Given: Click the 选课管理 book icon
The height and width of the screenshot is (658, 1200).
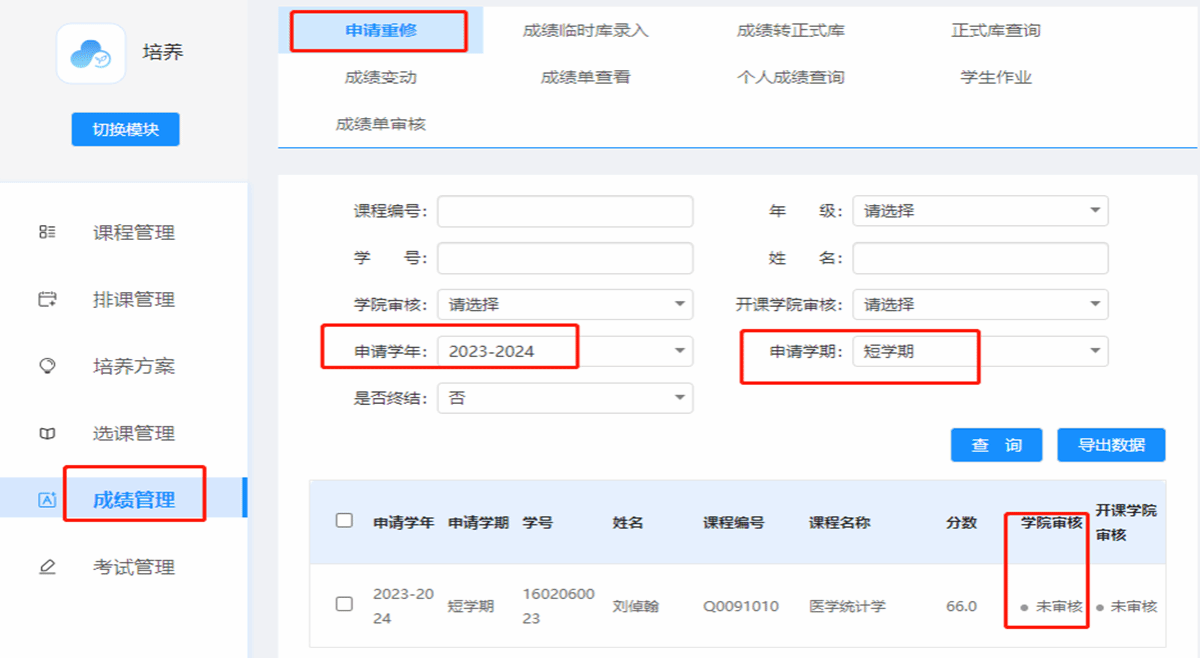Looking at the screenshot, I should [x=47, y=433].
